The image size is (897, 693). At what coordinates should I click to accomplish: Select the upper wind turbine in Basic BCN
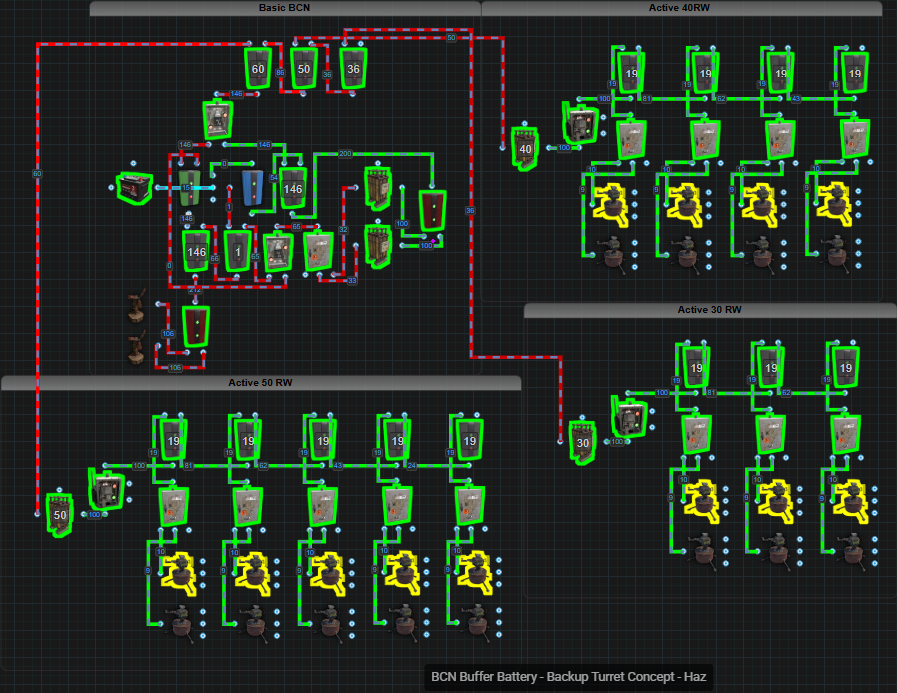(x=136, y=306)
